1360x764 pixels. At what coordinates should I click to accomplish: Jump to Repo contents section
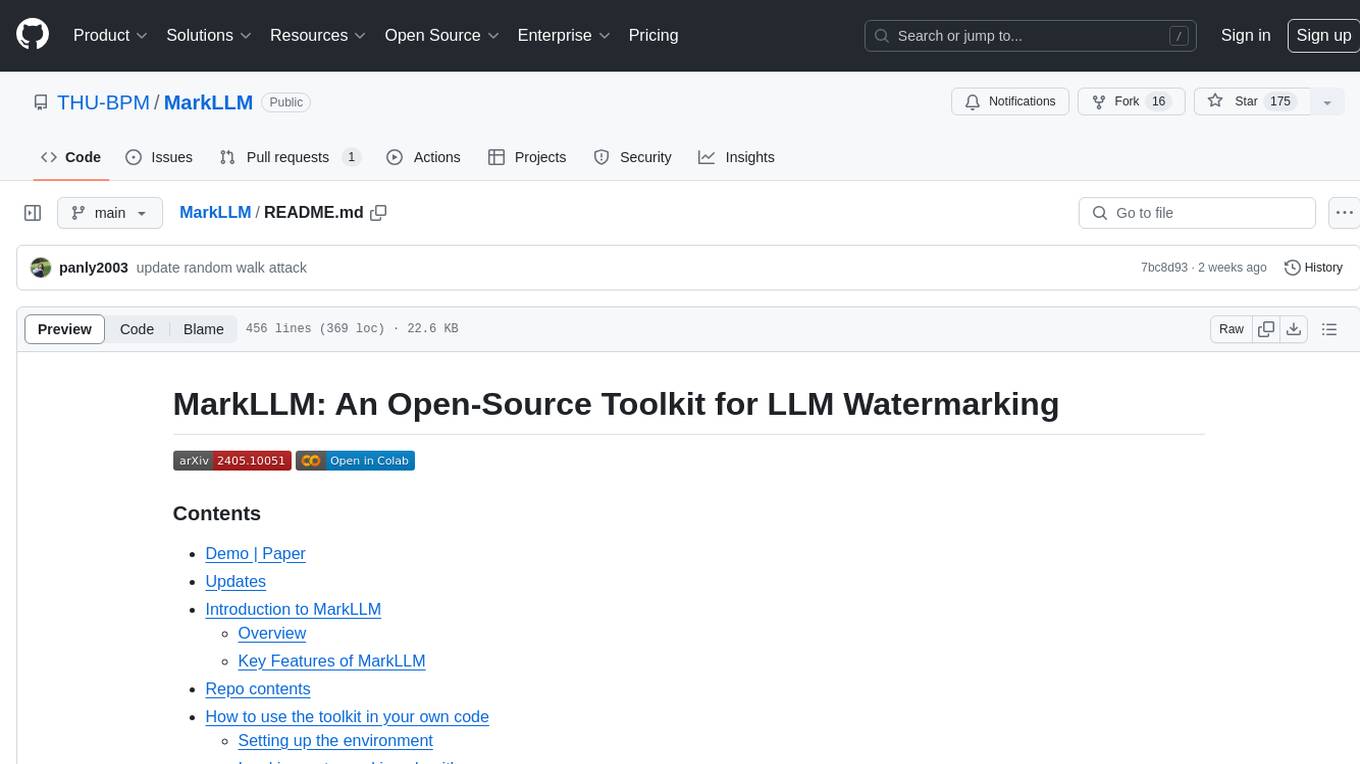pyautogui.click(x=258, y=690)
